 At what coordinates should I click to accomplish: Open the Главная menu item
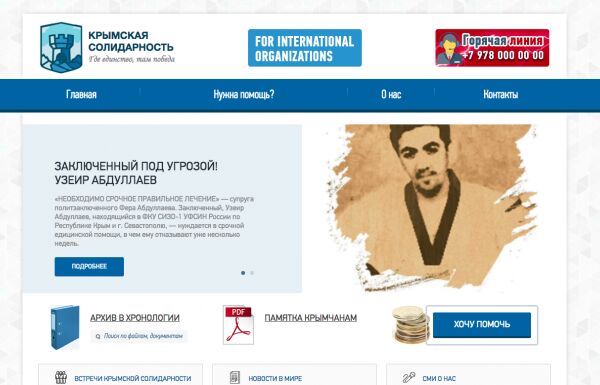point(81,94)
